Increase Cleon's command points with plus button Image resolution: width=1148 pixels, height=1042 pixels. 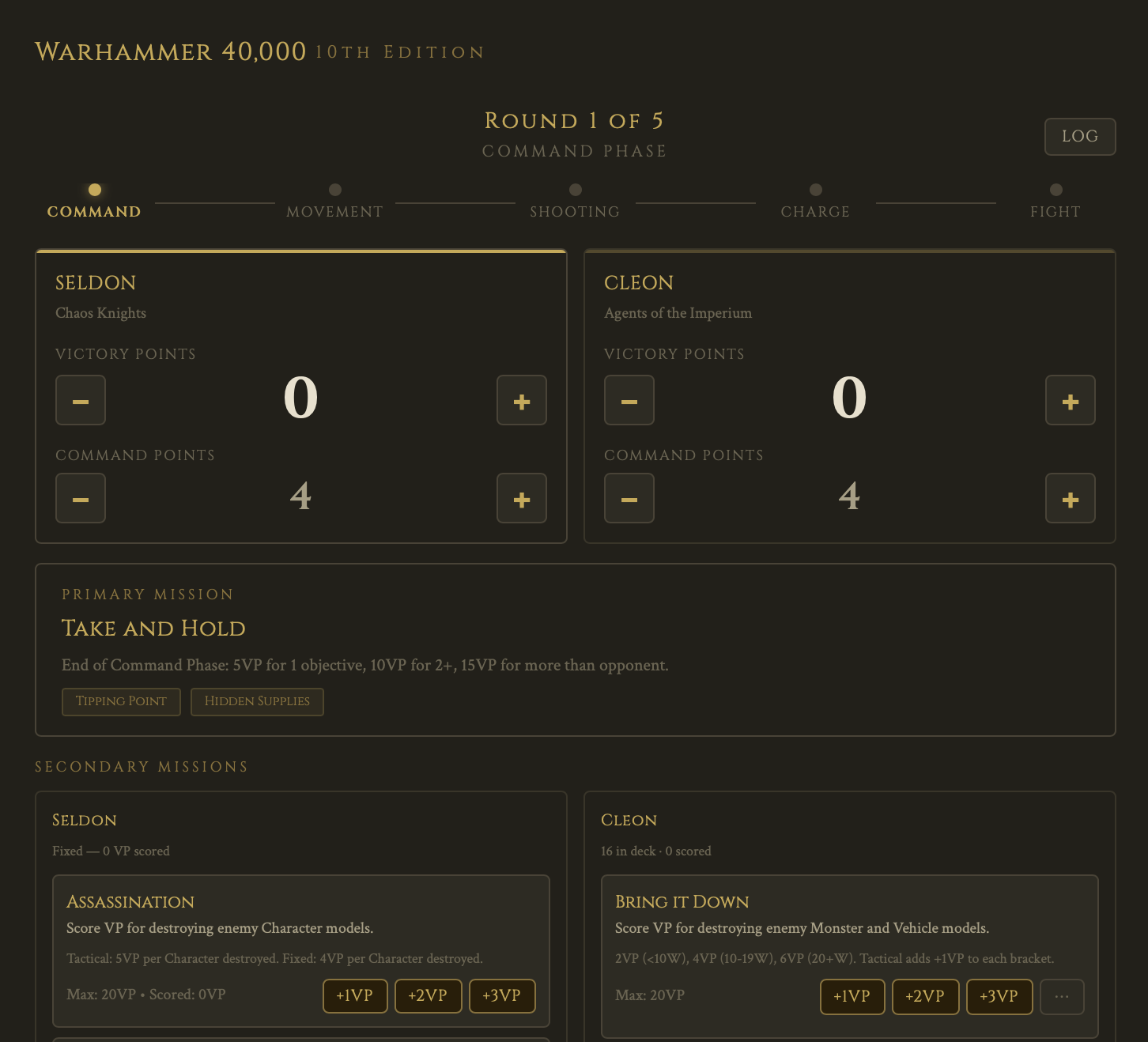pyautogui.click(x=1071, y=498)
